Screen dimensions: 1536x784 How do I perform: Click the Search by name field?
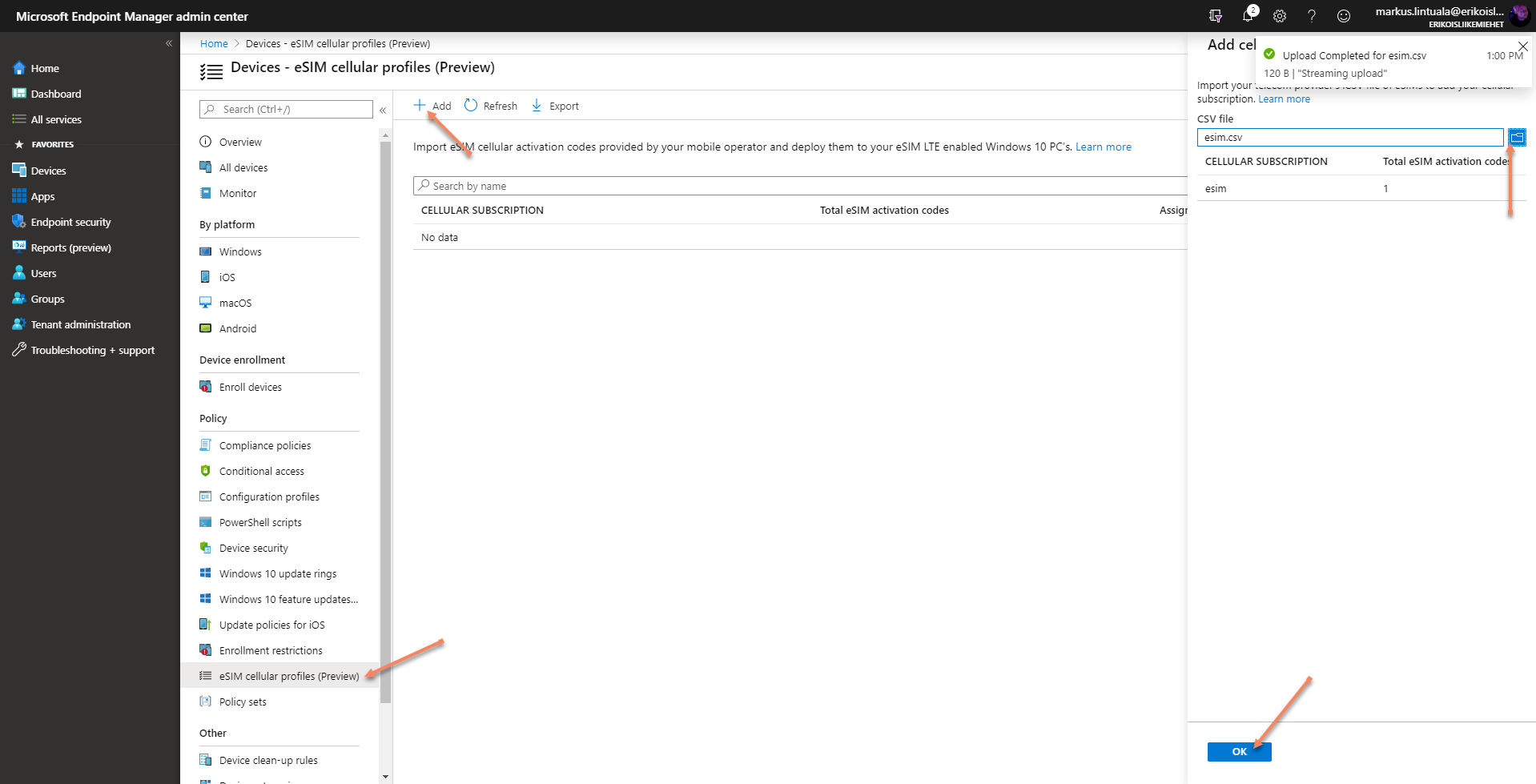(561, 185)
